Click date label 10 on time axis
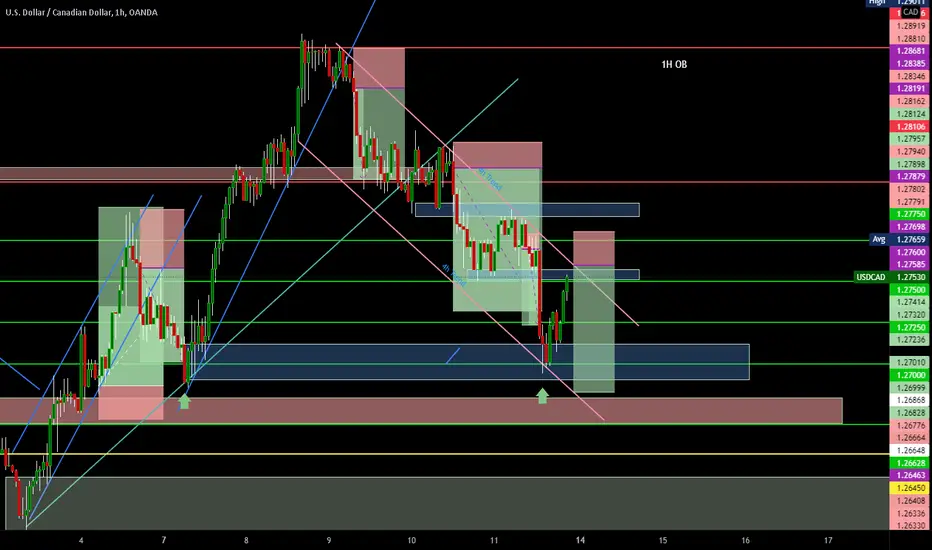The height and width of the screenshot is (550, 932). (411, 540)
